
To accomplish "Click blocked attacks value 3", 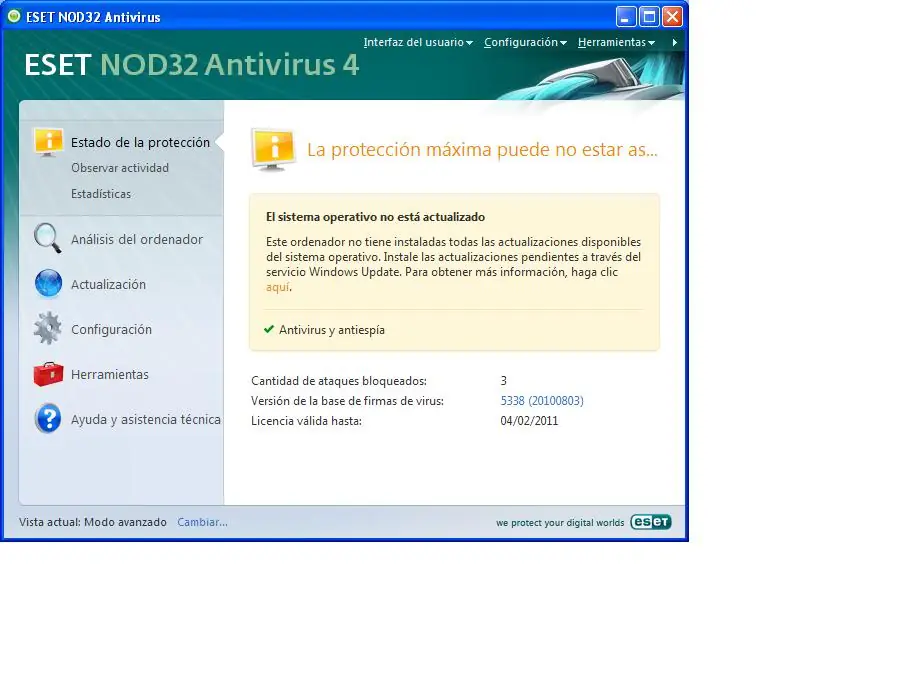I will click(x=503, y=380).
